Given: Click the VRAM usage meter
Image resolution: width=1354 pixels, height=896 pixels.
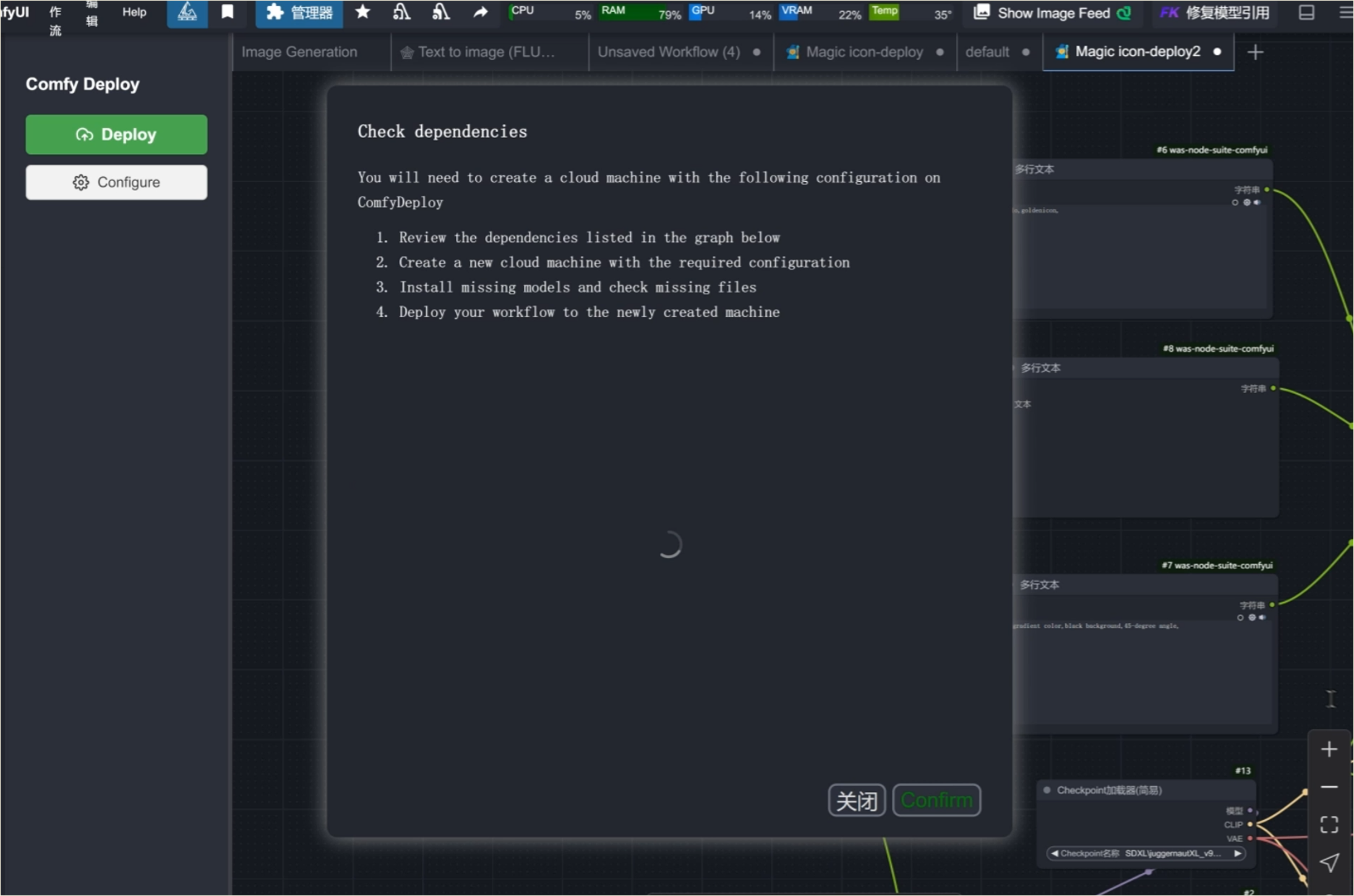Looking at the screenshot, I should [820, 12].
